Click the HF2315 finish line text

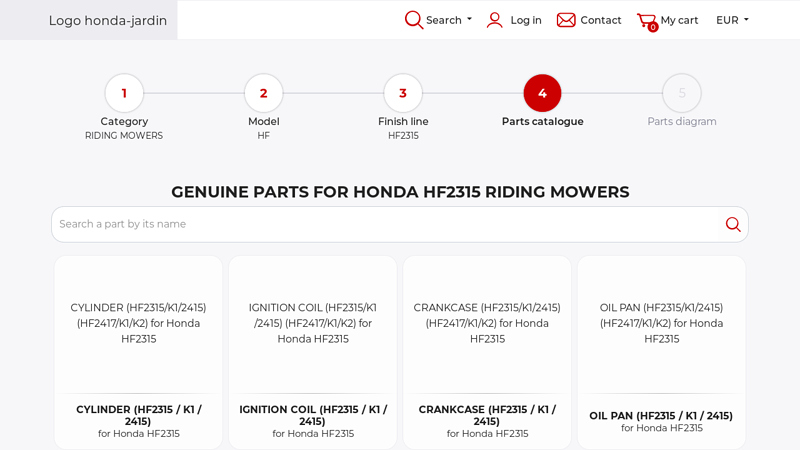pos(403,136)
